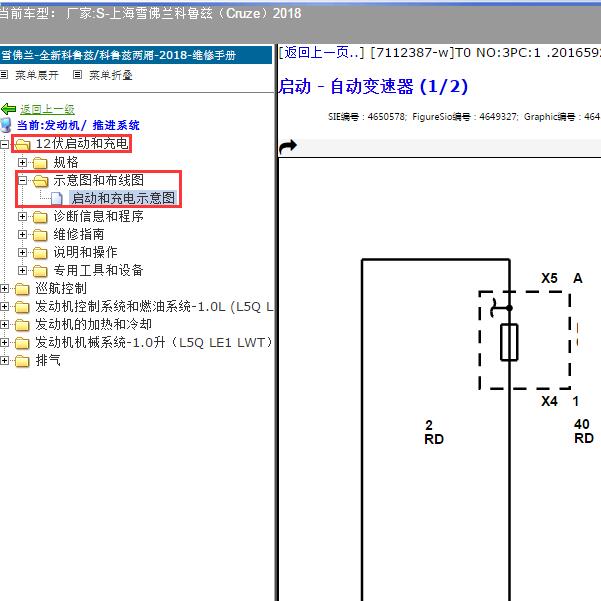Click the menu expand icon beside 菜单展开
The image size is (601, 601).
[x=4, y=75]
